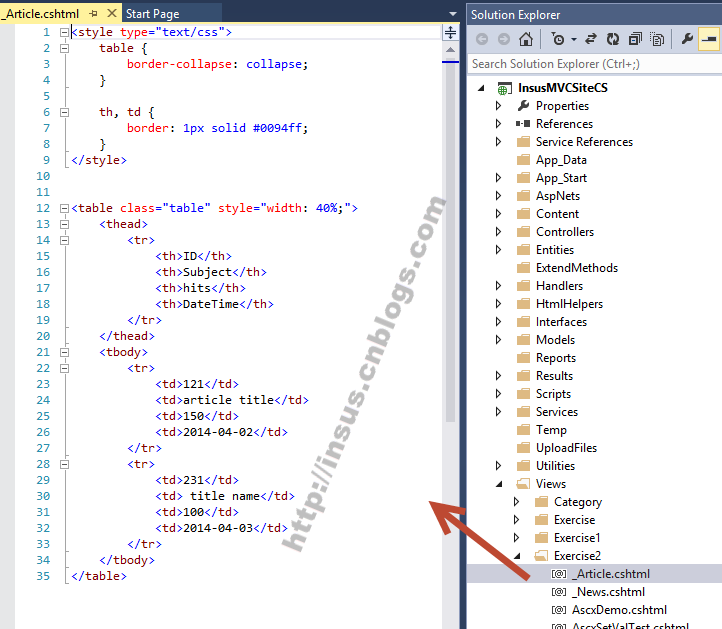Image resolution: width=722 pixels, height=629 pixels.
Task: Open Properties wrench icon in toolbar
Action: (x=687, y=39)
